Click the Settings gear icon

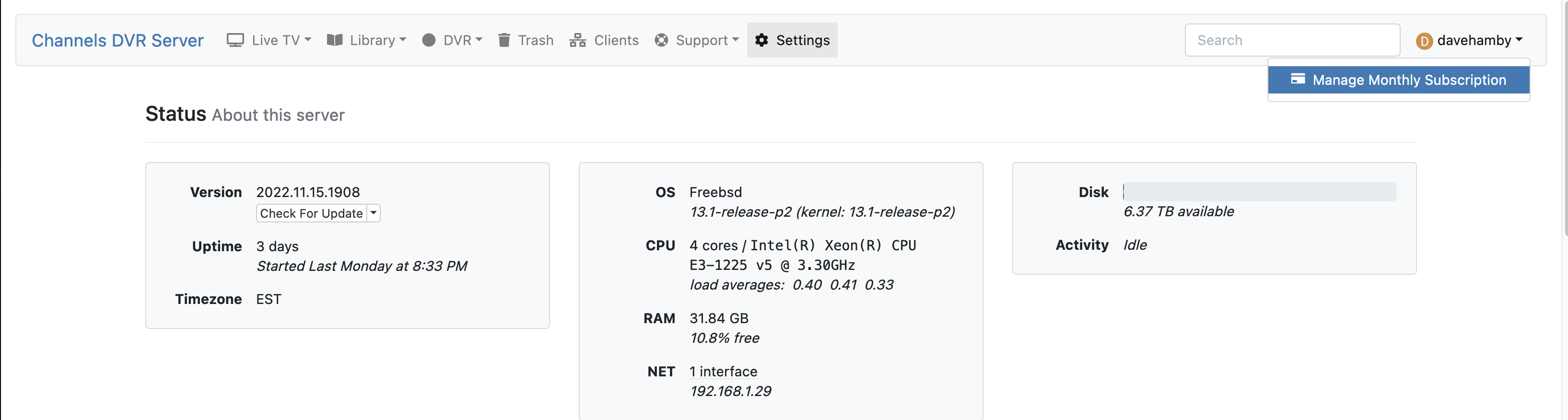[x=761, y=40]
